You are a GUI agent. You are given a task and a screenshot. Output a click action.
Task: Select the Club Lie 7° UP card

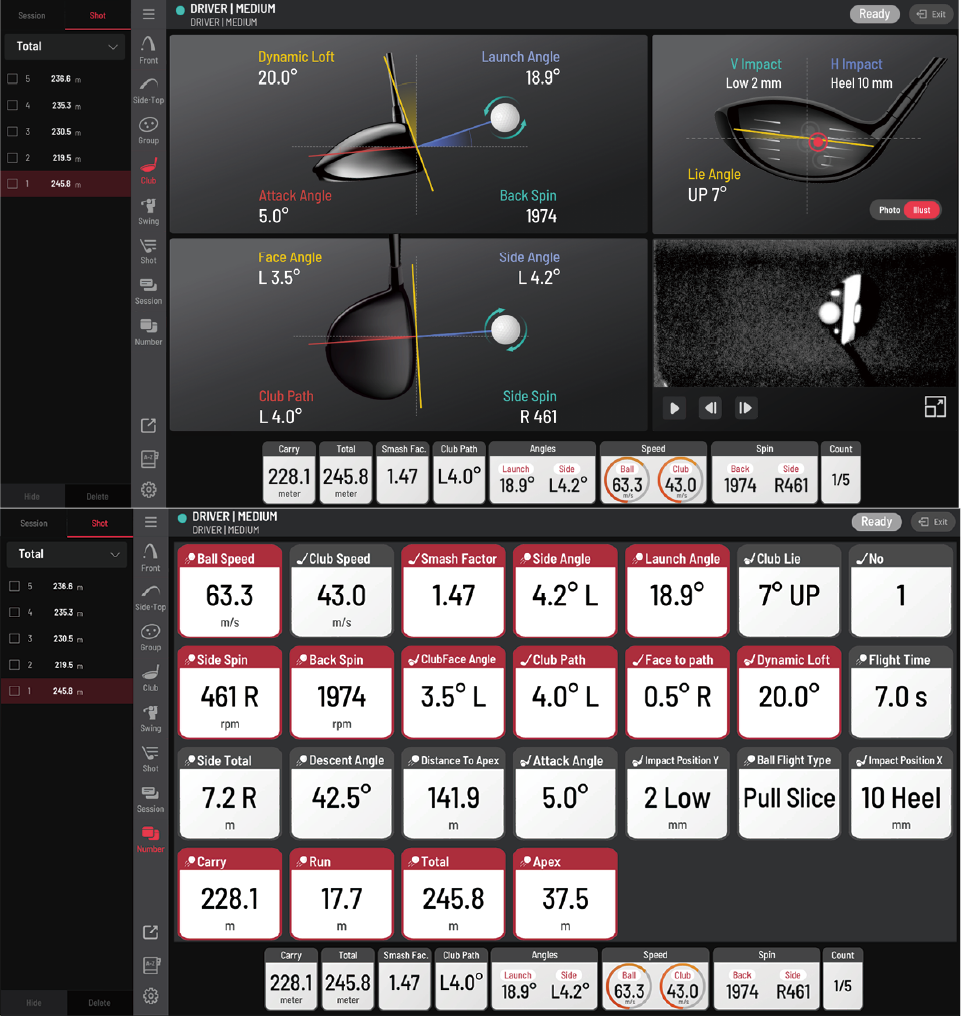789,591
